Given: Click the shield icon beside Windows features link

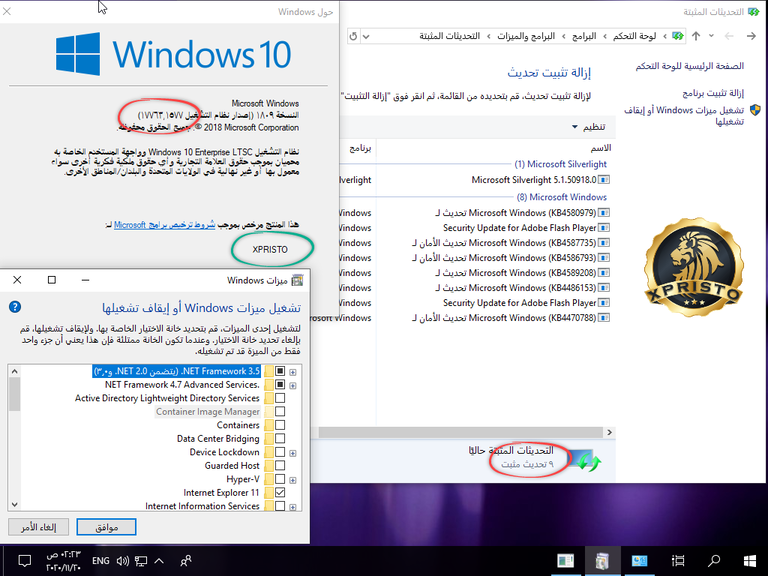Looking at the screenshot, I should 755,110.
